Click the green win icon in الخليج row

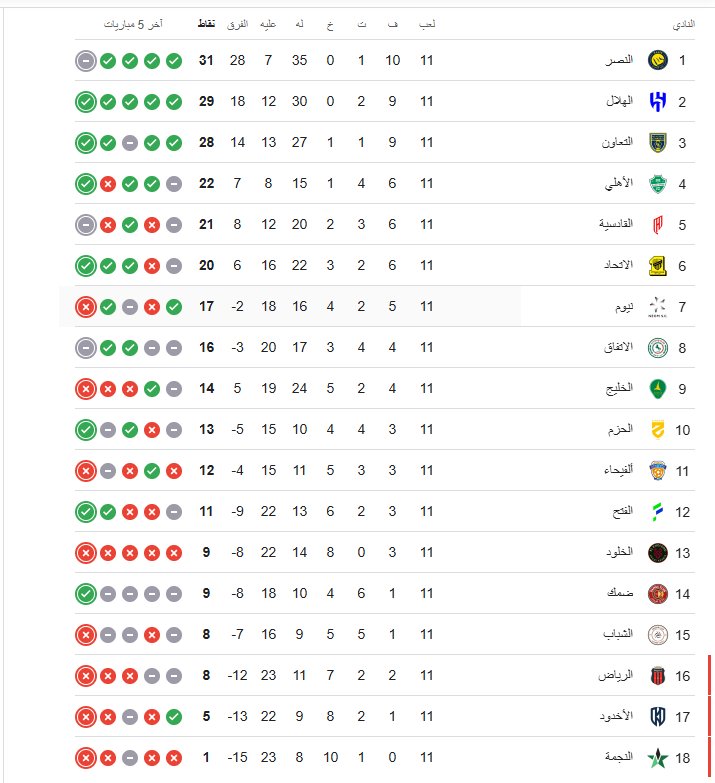pyautogui.click(x=152, y=388)
